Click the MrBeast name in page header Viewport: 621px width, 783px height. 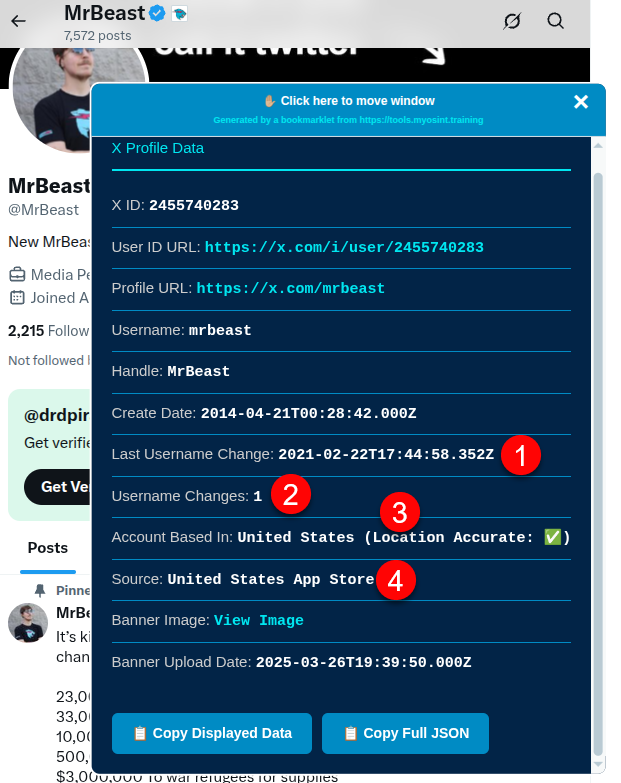tap(105, 13)
